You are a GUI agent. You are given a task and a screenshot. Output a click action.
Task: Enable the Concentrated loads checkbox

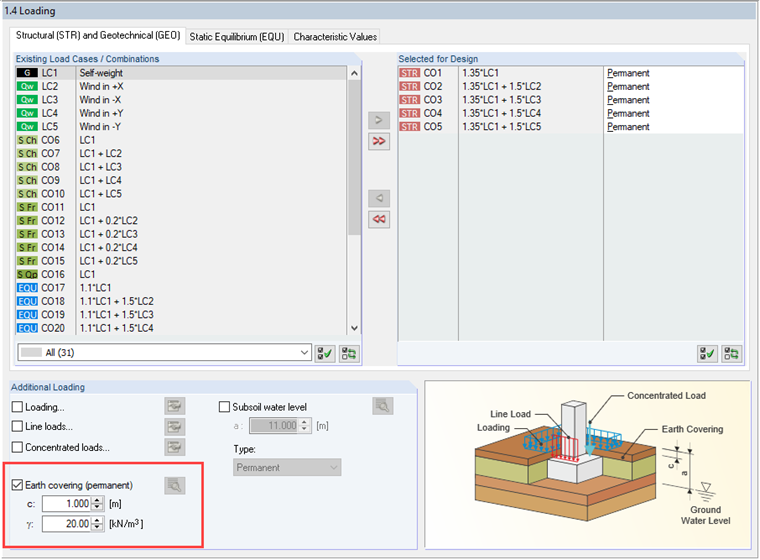(x=17, y=447)
